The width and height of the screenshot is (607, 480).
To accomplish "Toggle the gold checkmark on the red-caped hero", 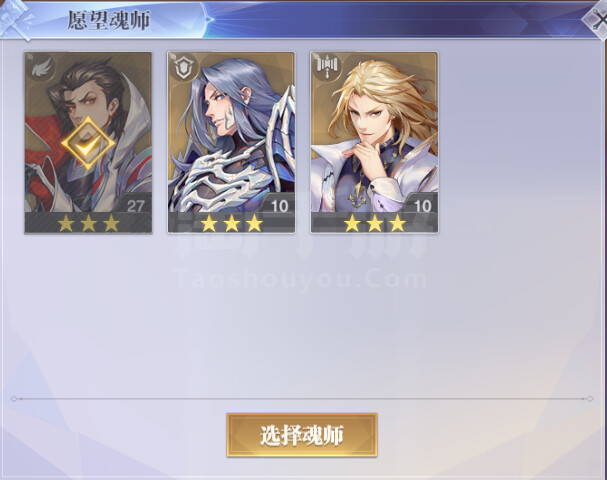I will coord(88,144).
